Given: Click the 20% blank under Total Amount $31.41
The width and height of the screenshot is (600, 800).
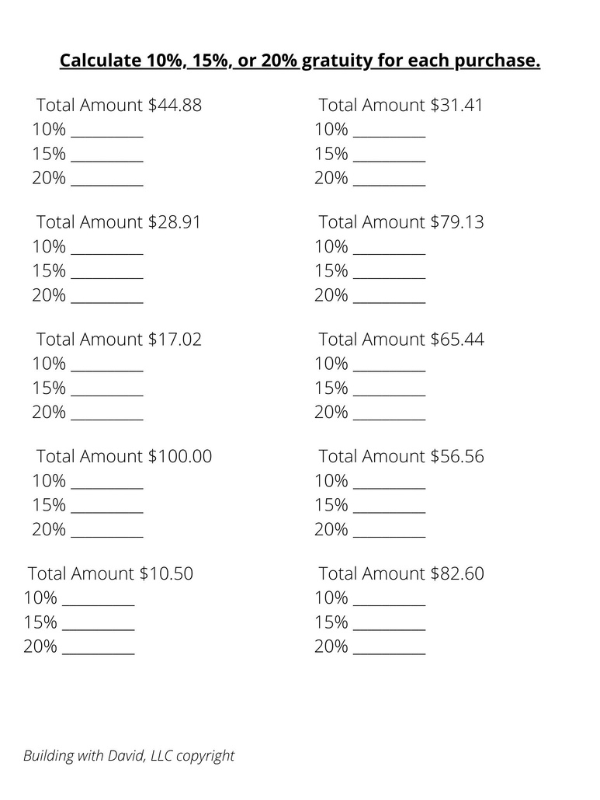Looking at the screenshot, I should [x=389, y=180].
